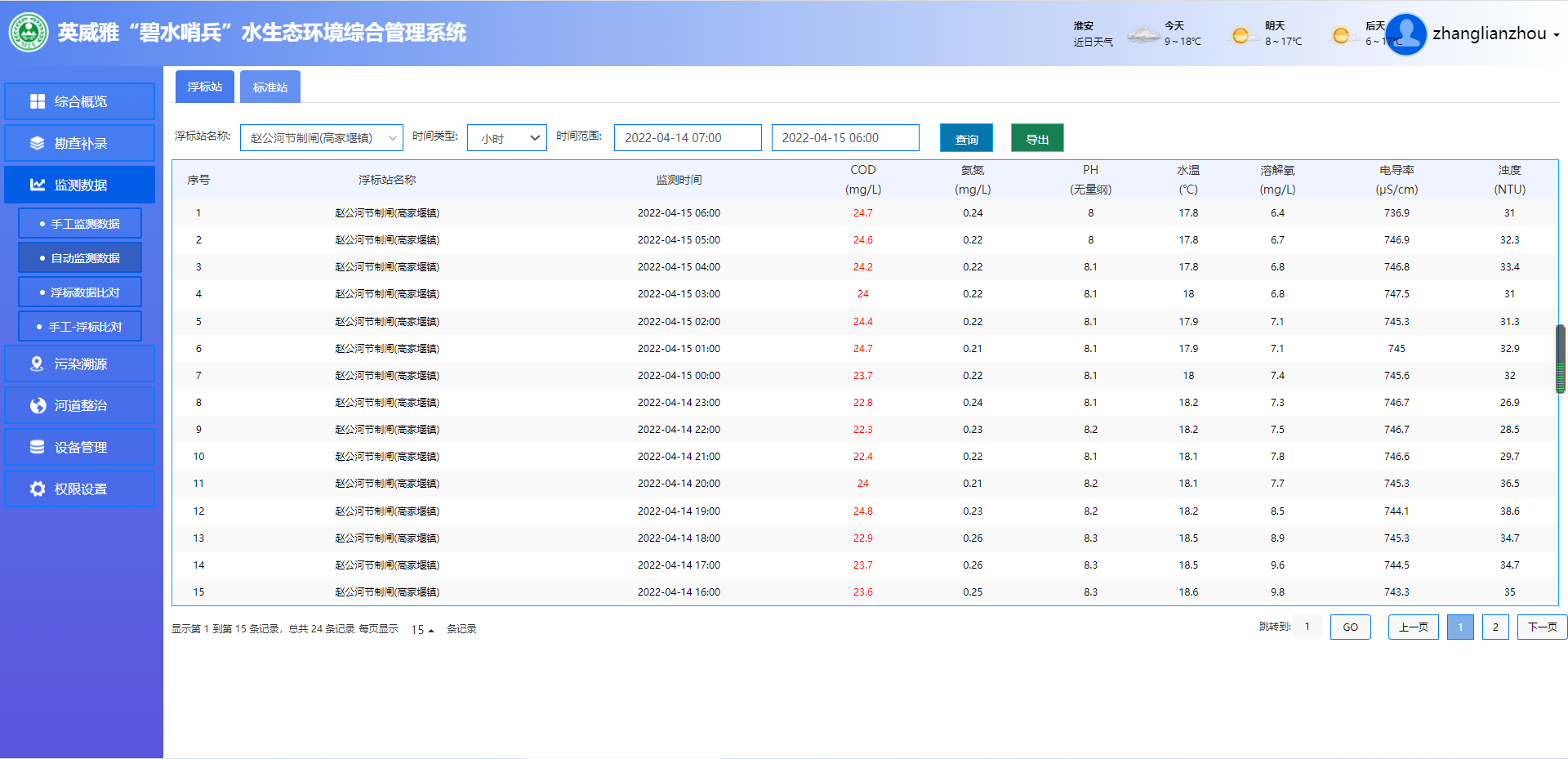This screenshot has width=1568, height=759.
Task: Click the blue 查询 button
Action: 966,139
